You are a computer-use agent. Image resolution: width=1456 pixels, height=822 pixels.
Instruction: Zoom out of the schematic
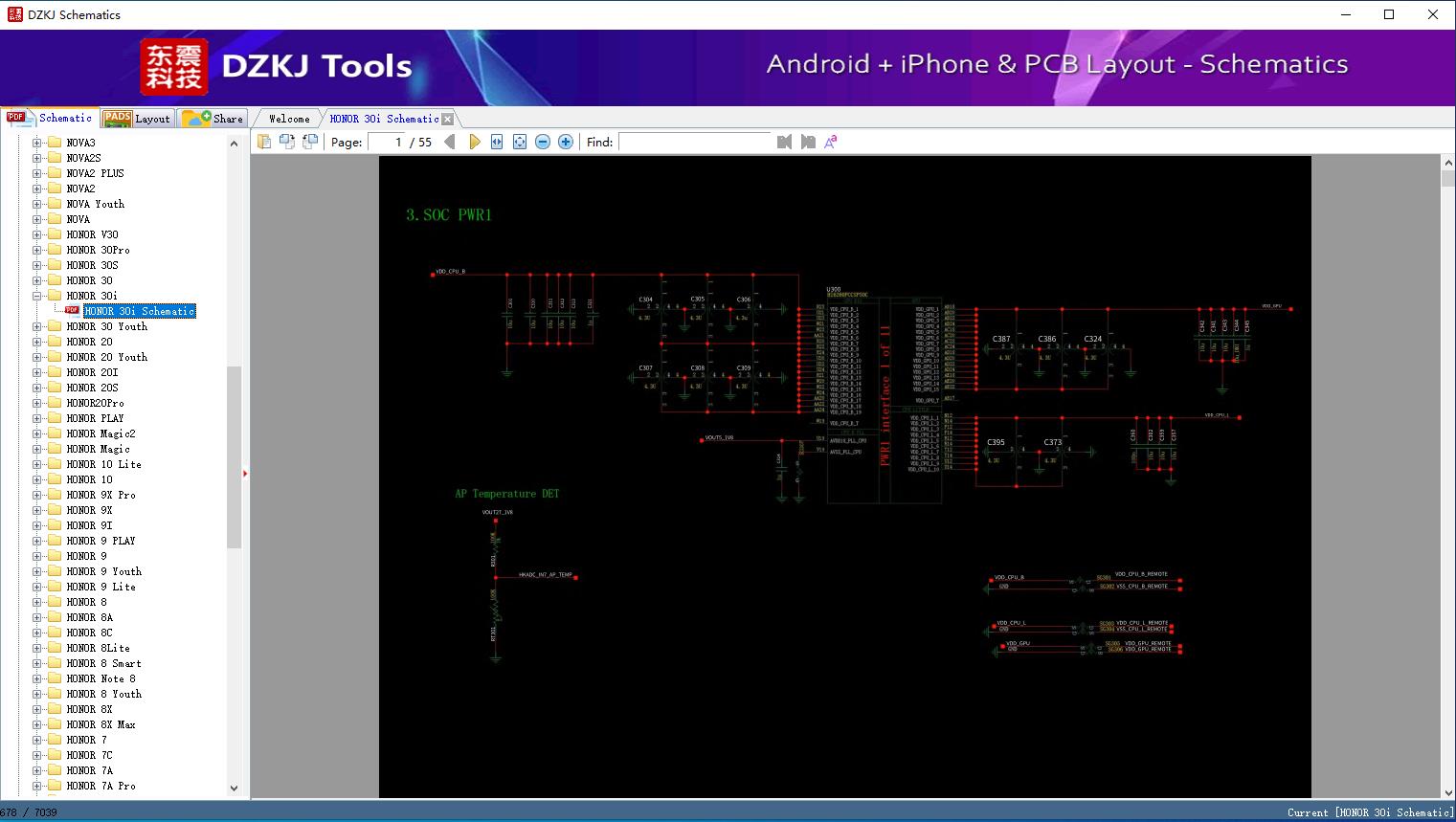pyautogui.click(x=543, y=142)
